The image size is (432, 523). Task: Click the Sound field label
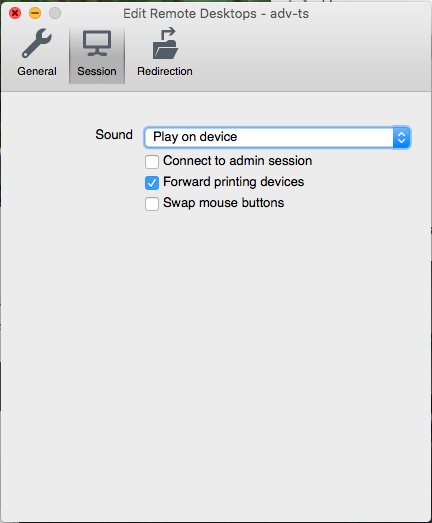point(114,135)
